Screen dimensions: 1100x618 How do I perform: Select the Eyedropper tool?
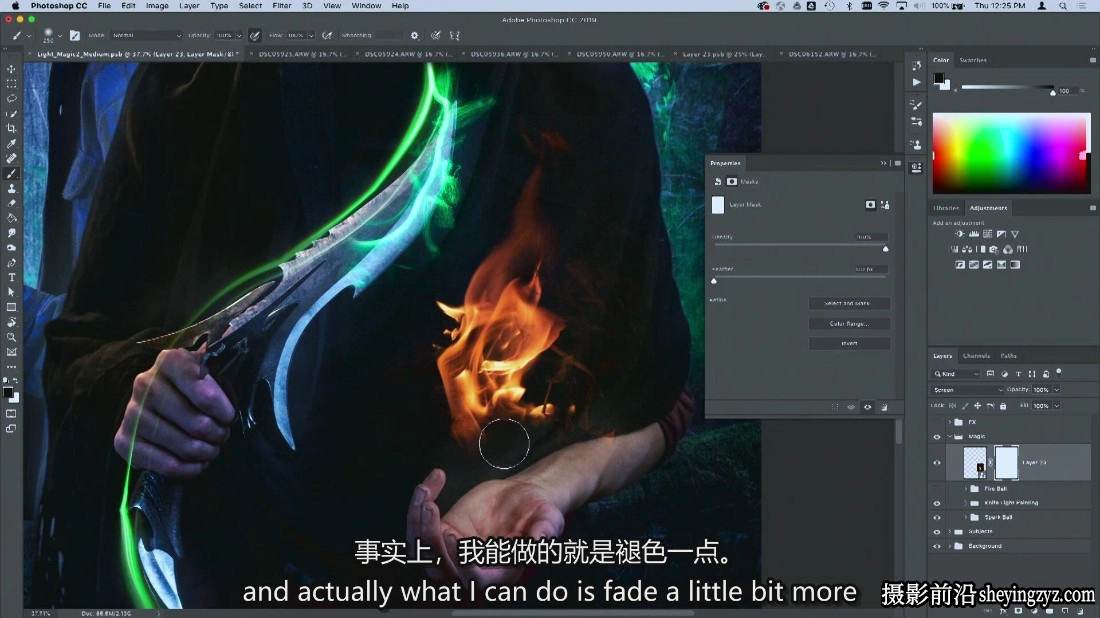click(11, 144)
